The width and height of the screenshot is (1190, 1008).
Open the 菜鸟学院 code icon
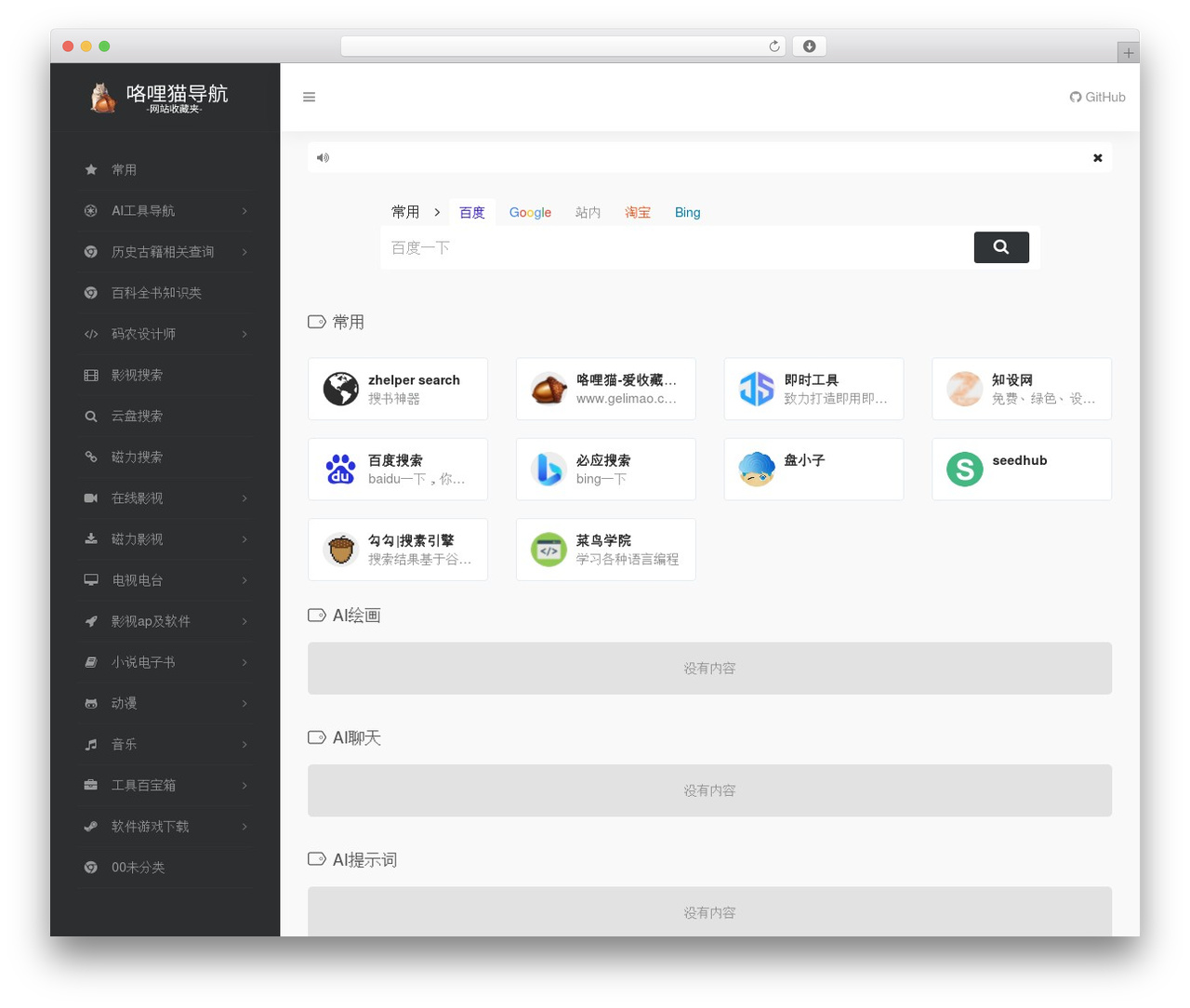pos(549,550)
